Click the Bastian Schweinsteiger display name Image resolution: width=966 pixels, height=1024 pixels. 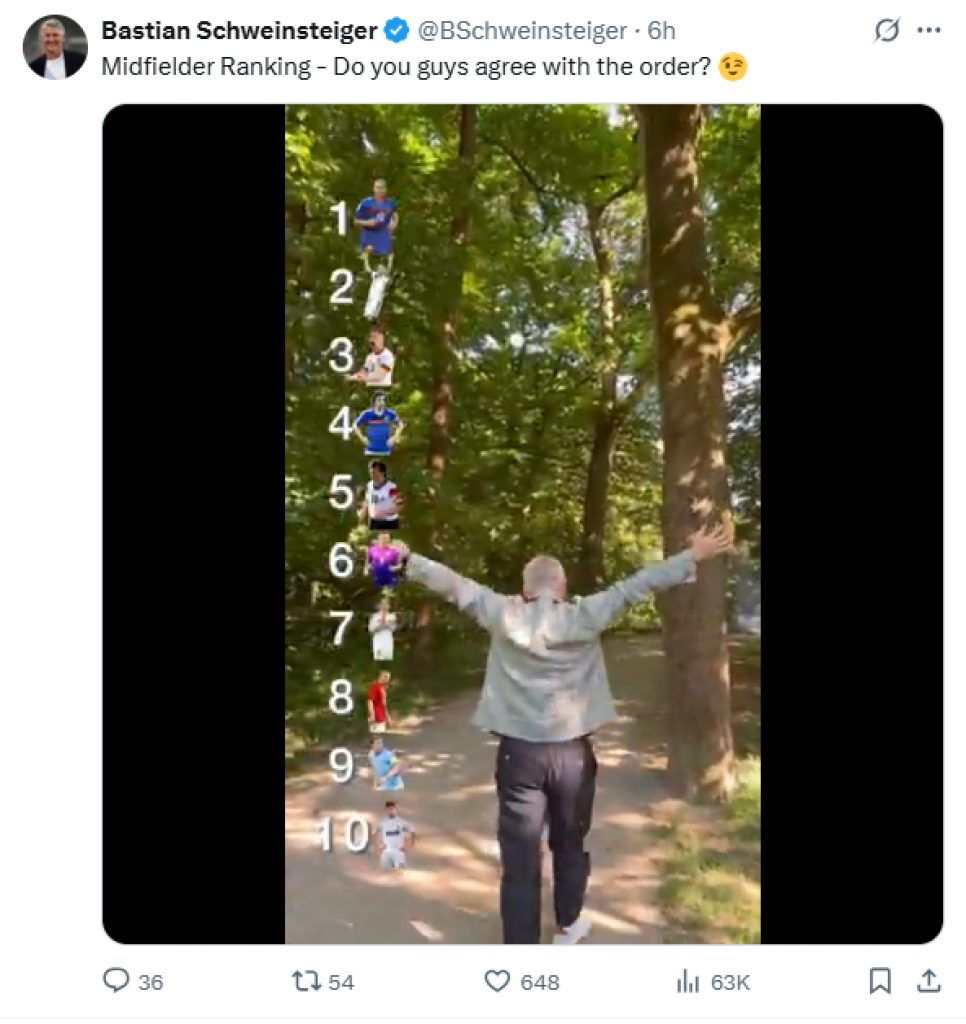240,32
